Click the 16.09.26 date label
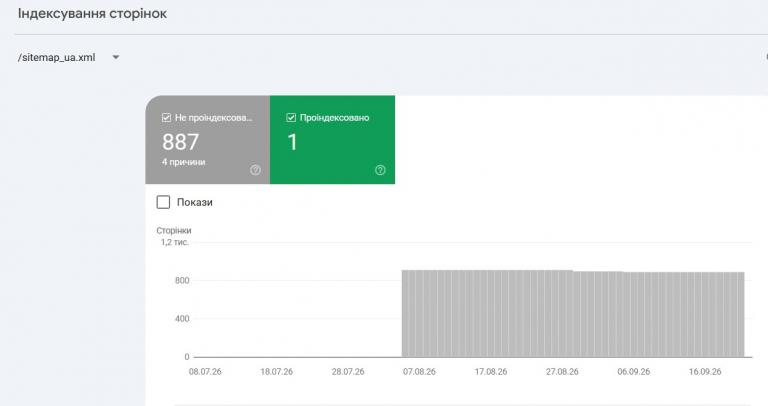This screenshot has width=768, height=406. [x=705, y=372]
